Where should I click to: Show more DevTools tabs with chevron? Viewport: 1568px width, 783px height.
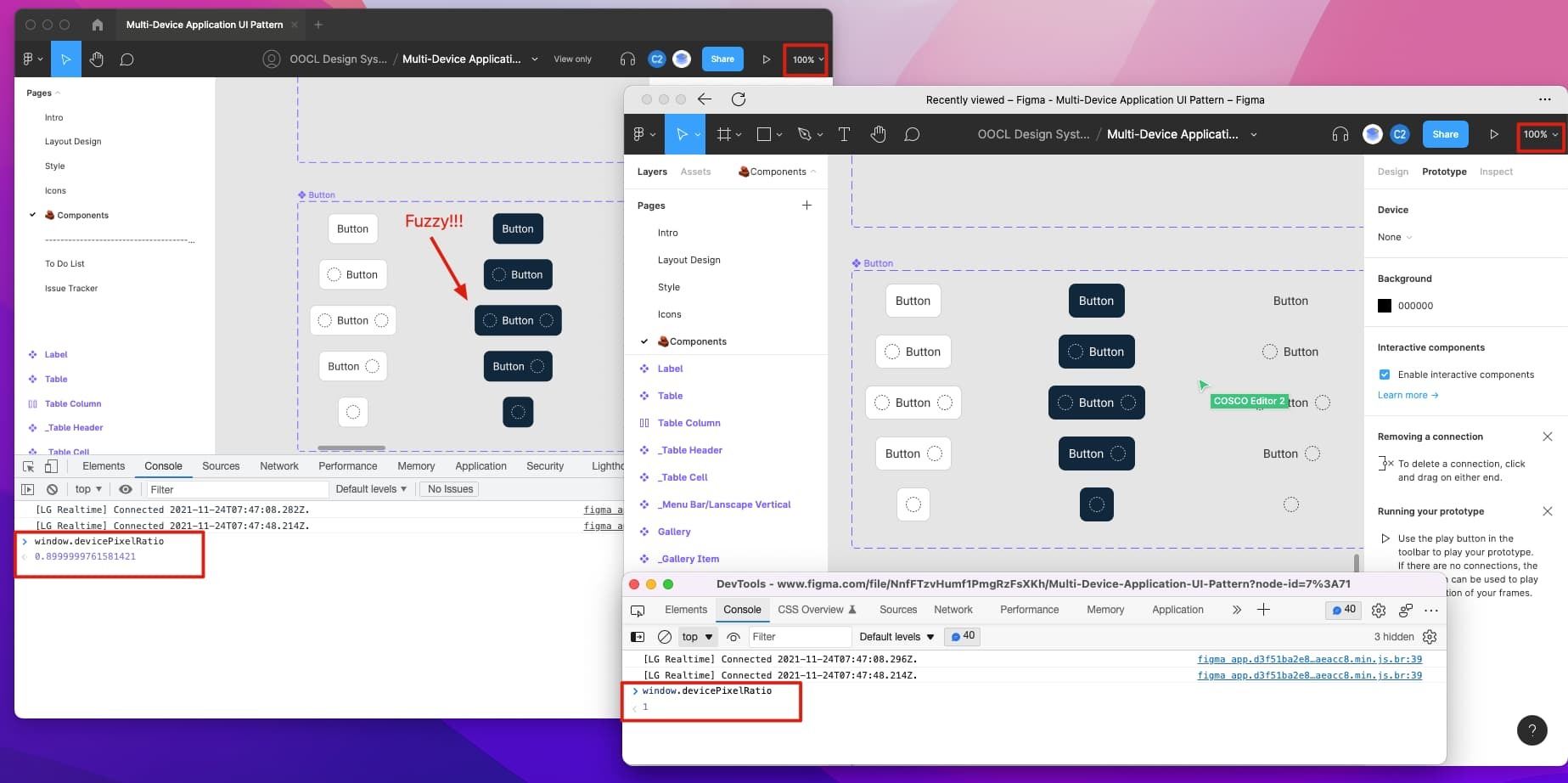1236,610
